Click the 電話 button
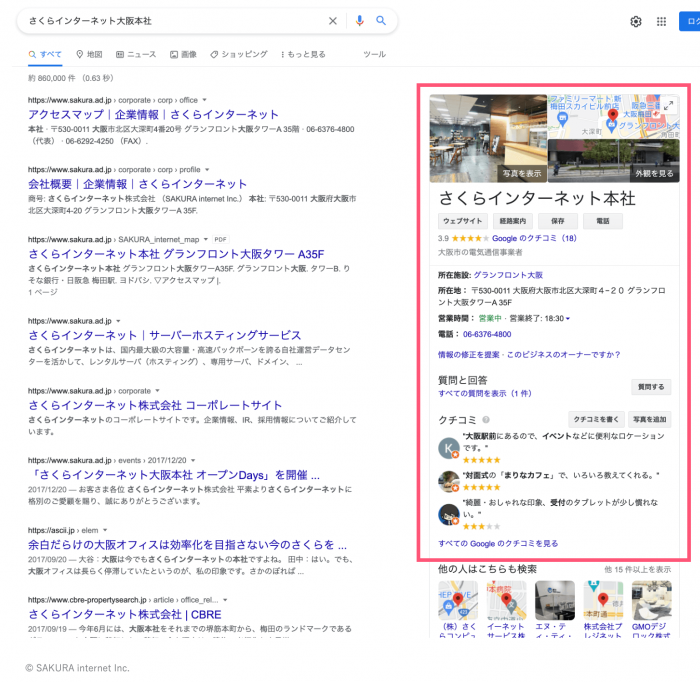The width and height of the screenshot is (700, 682). (603, 221)
